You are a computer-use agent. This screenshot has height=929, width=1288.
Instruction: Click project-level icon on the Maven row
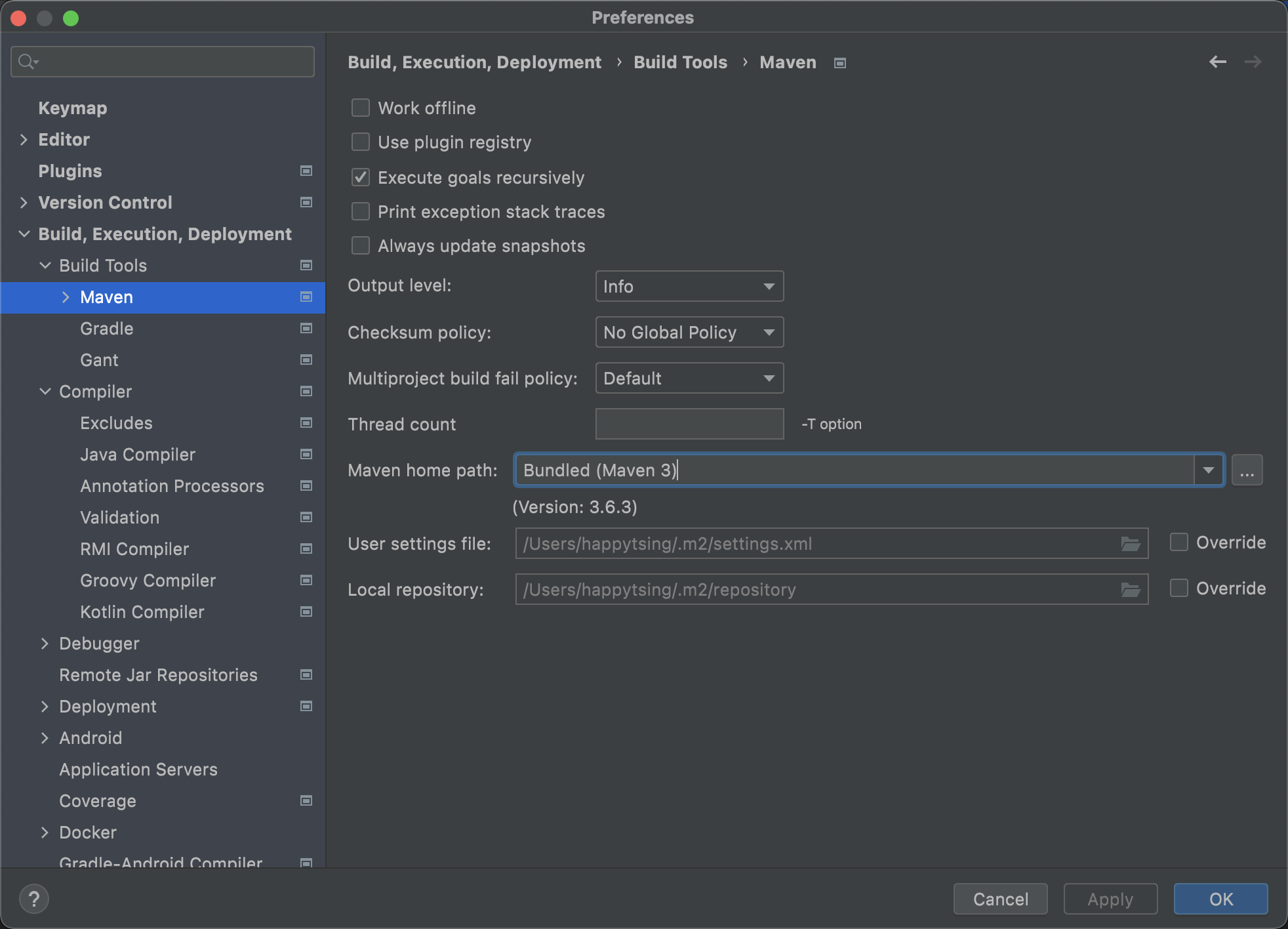pos(306,297)
